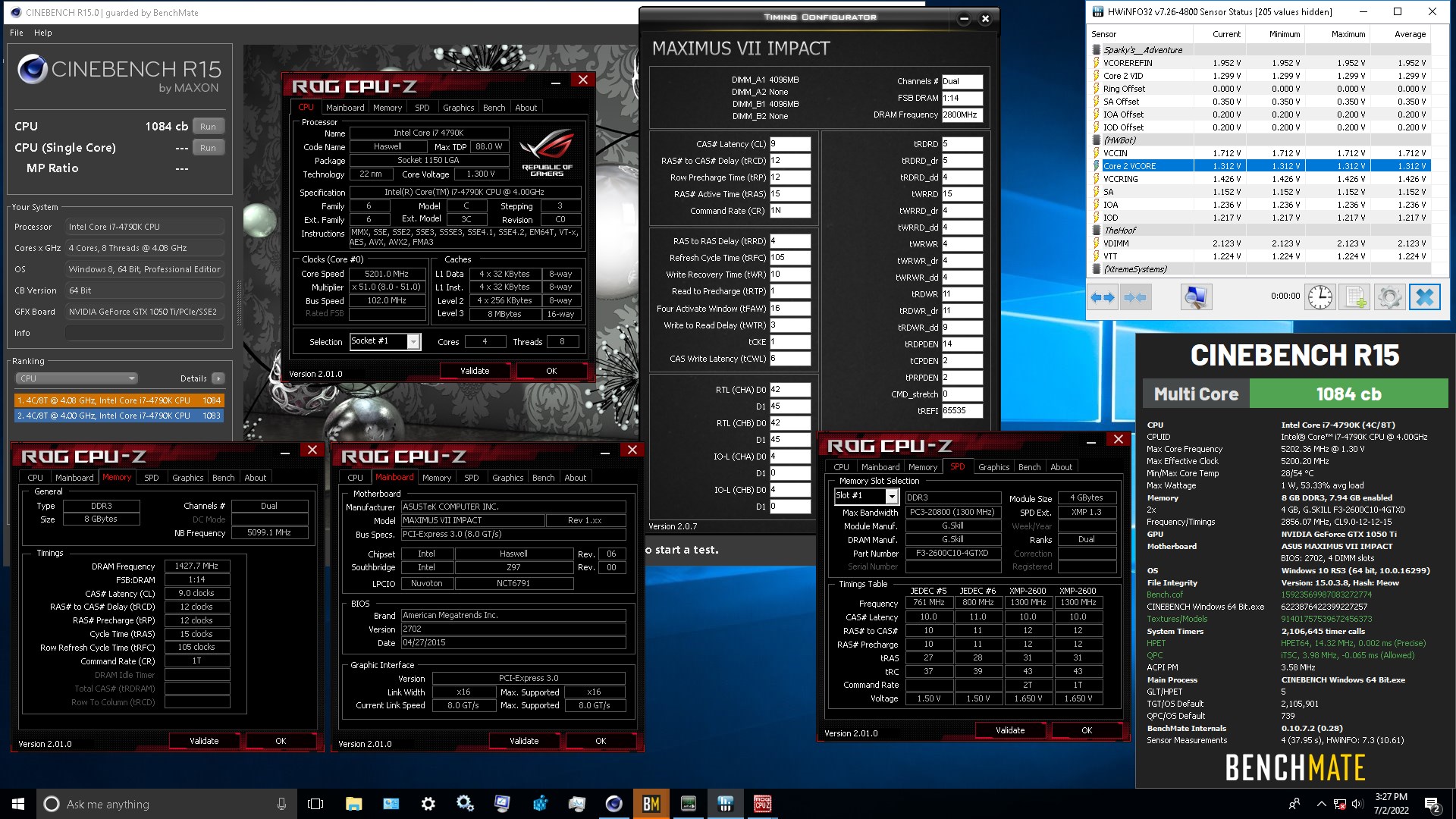The width and height of the screenshot is (1456, 819).
Task: Open Action Center notification icon
Action: click(x=1432, y=804)
